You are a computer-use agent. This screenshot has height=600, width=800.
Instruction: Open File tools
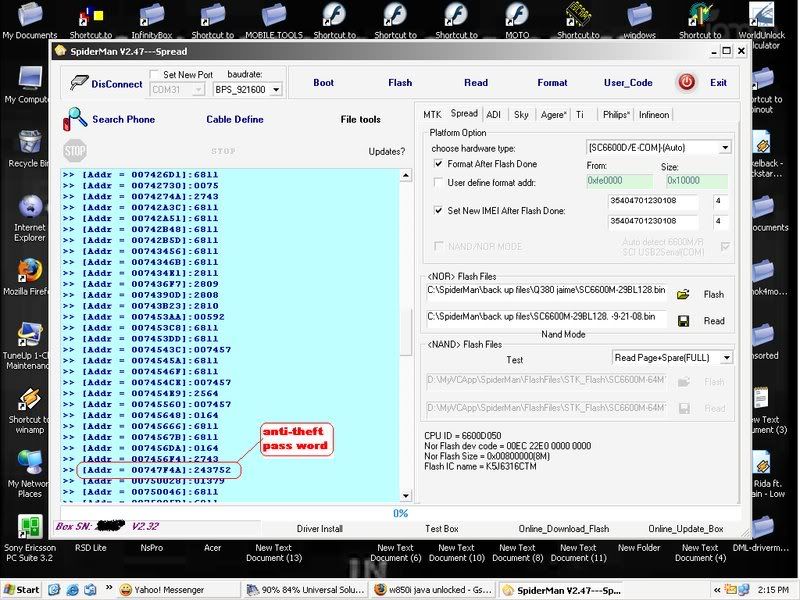(x=360, y=119)
